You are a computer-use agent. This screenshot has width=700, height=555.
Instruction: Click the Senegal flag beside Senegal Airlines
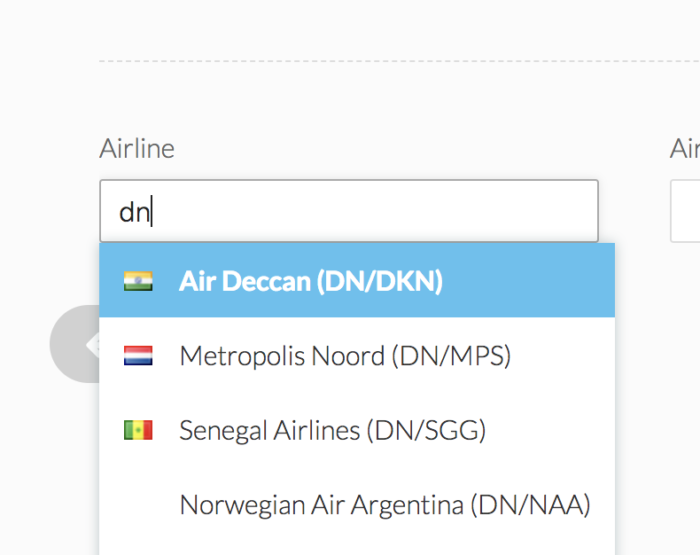pyautogui.click(x=138, y=430)
